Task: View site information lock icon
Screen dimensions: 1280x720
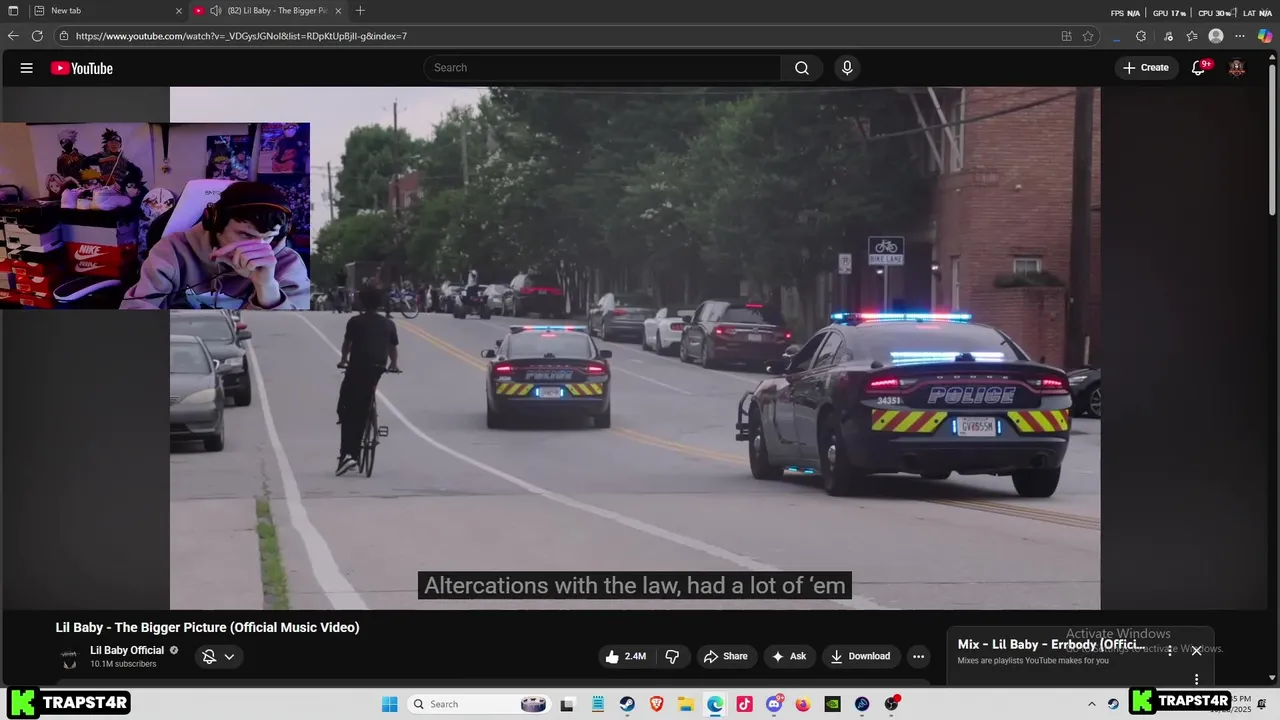Action: pos(64,36)
